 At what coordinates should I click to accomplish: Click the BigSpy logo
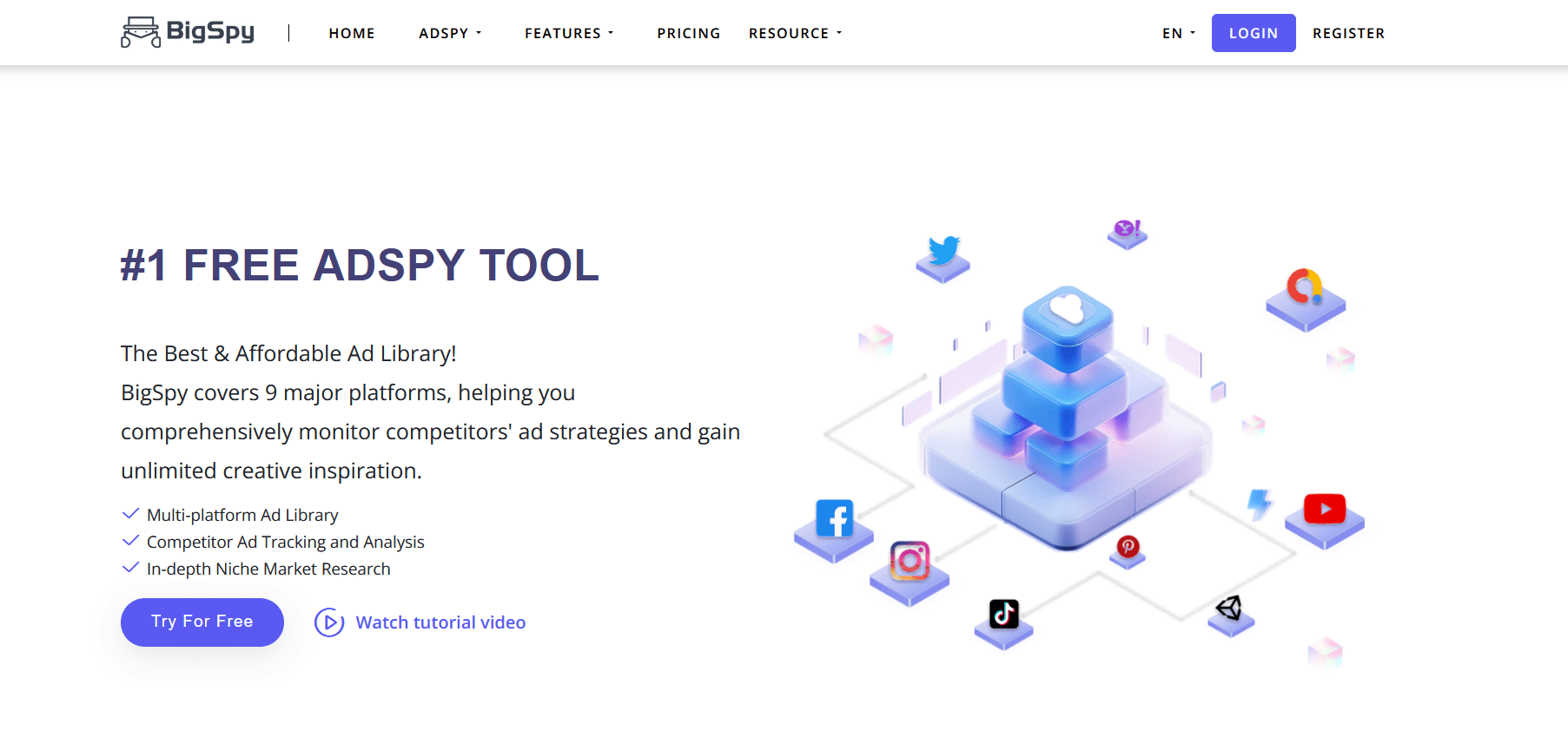pyautogui.click(x=188, y=32)
